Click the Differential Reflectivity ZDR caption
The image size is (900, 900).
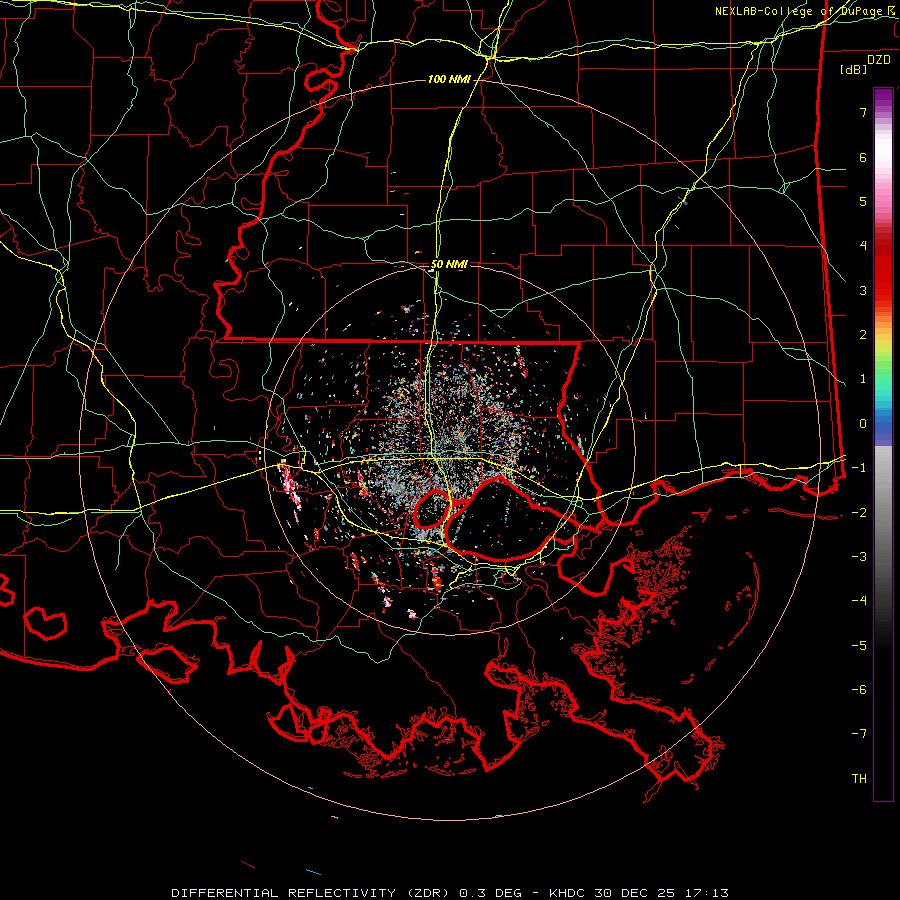pyautogui.click(x=450, y=893)
